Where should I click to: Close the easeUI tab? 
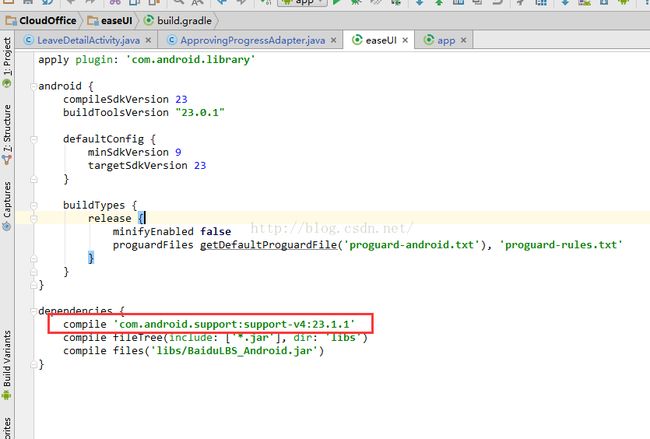pos(405,40)
